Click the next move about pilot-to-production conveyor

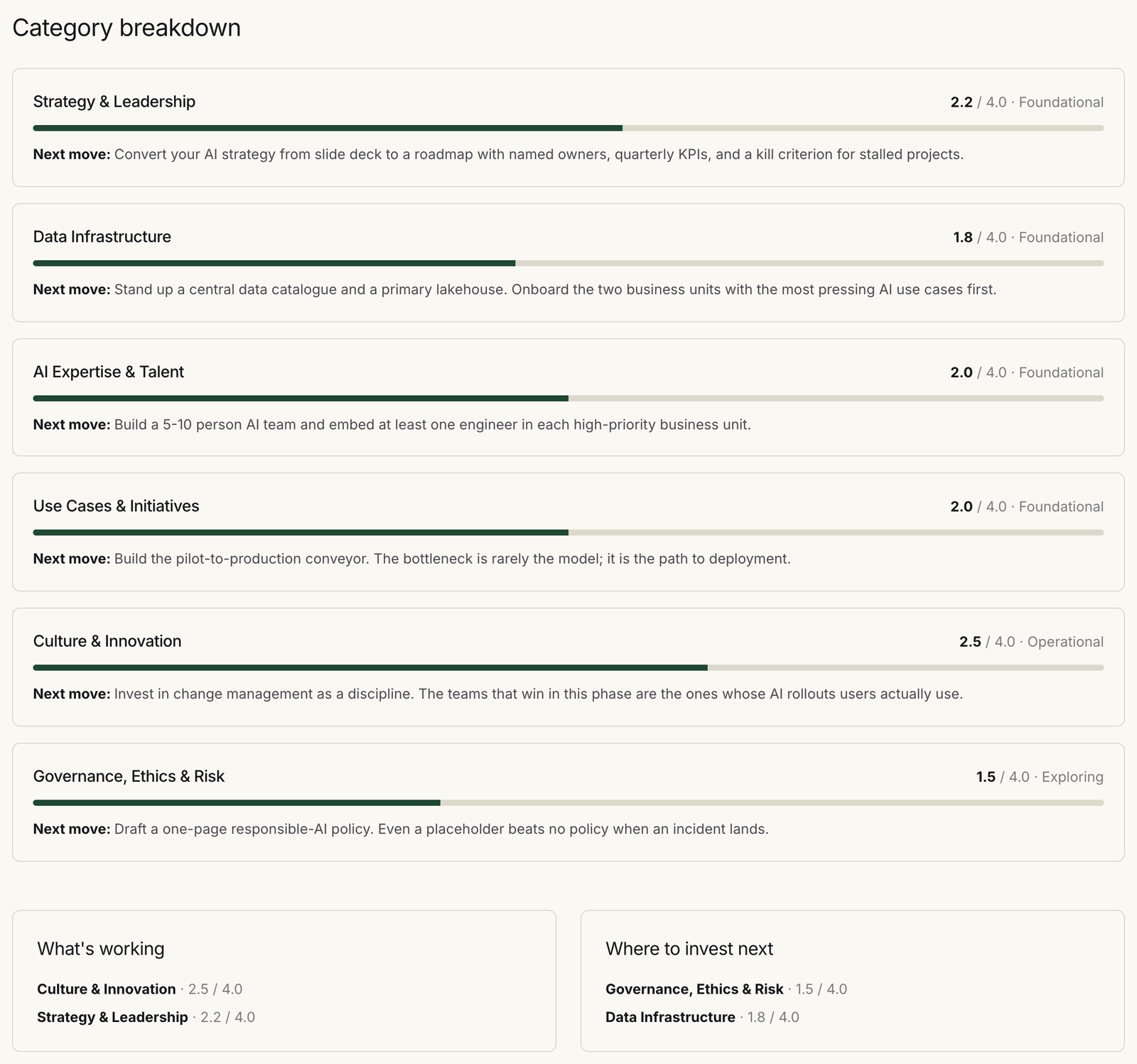(412, 559)
